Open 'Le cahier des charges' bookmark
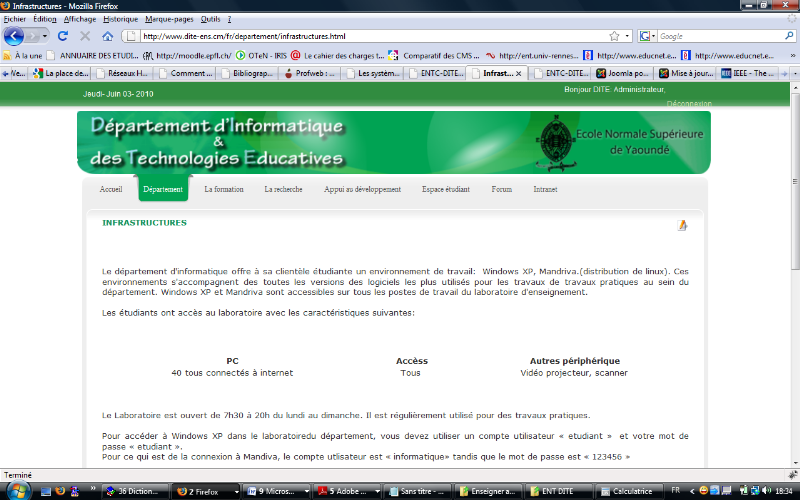The image size is (800, 500). pyautogui.click(x=338, y=55)
